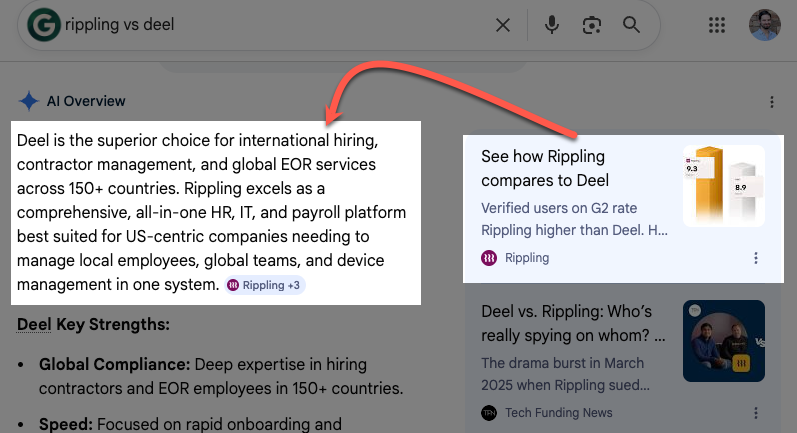
Task: Click the Deel is the superior choice paragraph
Action: pyautogui.click(x=211, y=212)
